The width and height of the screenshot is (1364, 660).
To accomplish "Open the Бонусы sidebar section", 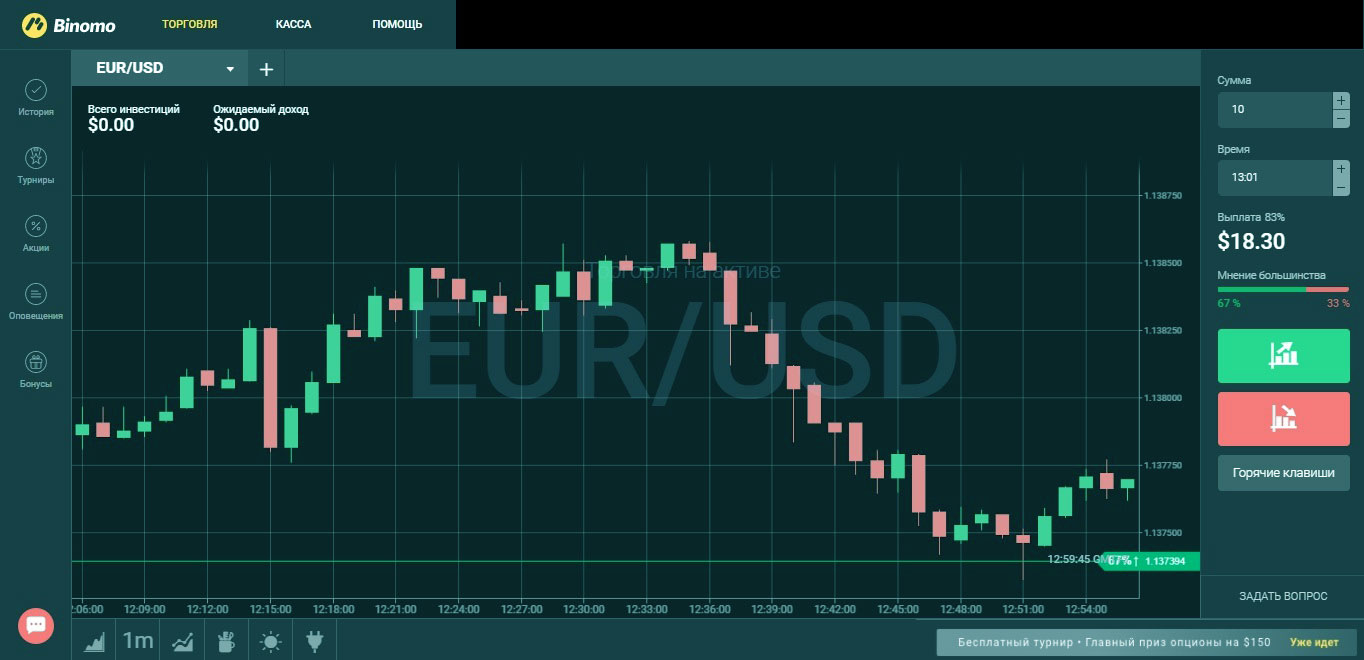I will coord(36,370).
